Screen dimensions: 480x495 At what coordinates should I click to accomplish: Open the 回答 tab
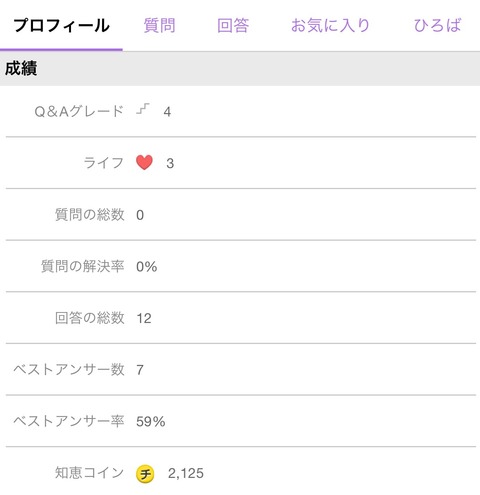click(x=233, y=26)
